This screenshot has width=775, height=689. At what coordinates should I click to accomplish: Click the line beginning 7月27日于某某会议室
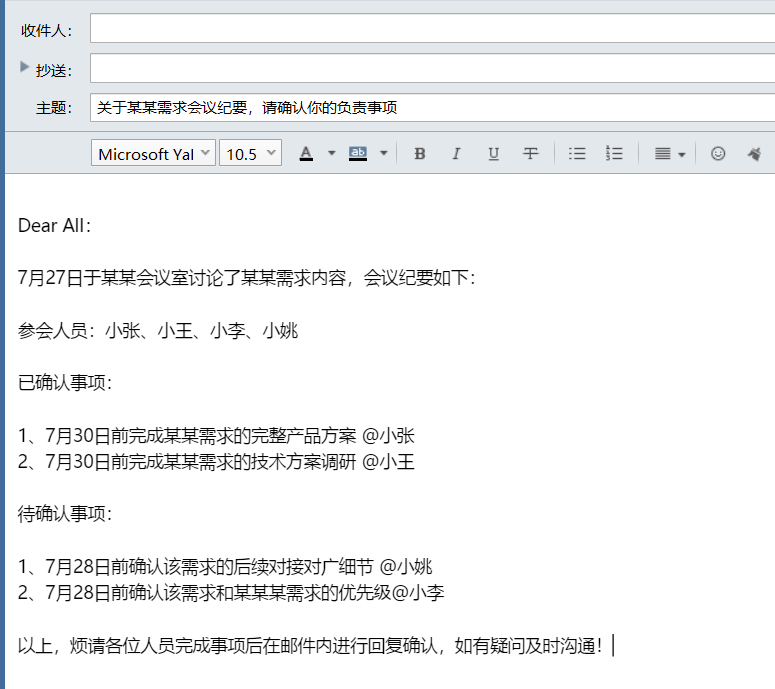(x=246, y=278)
